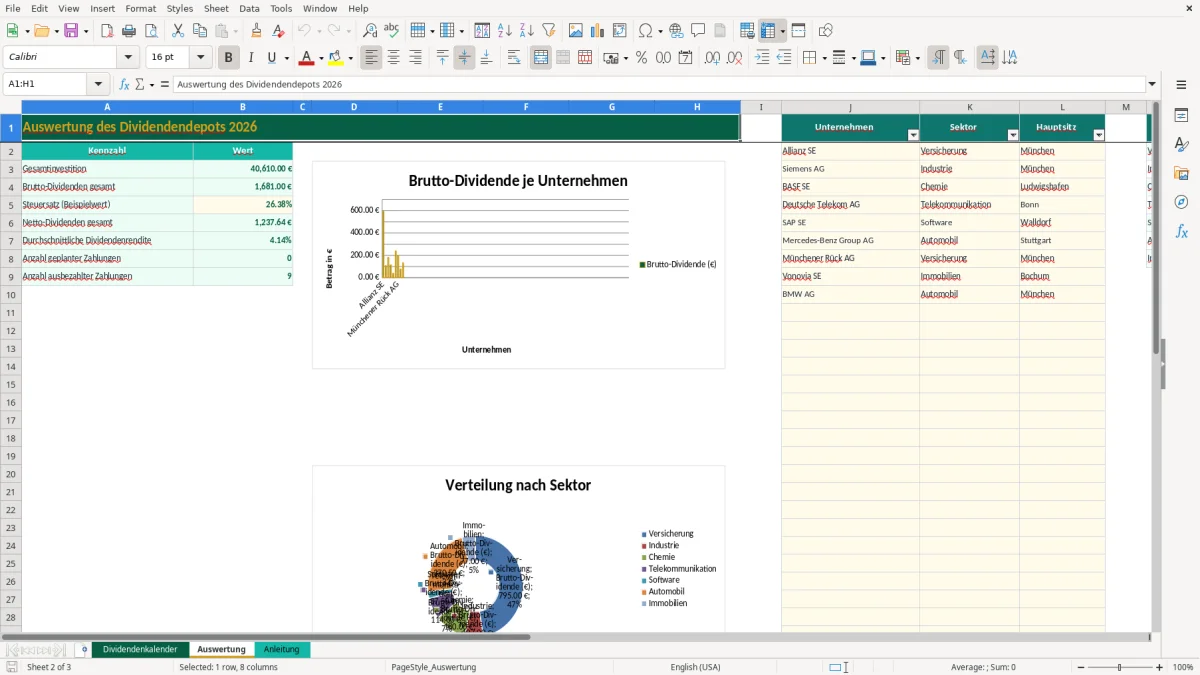Click the Insert Hyperlink icon
Viewport: 1200px width, 675px height.
[x=676, y=31]
